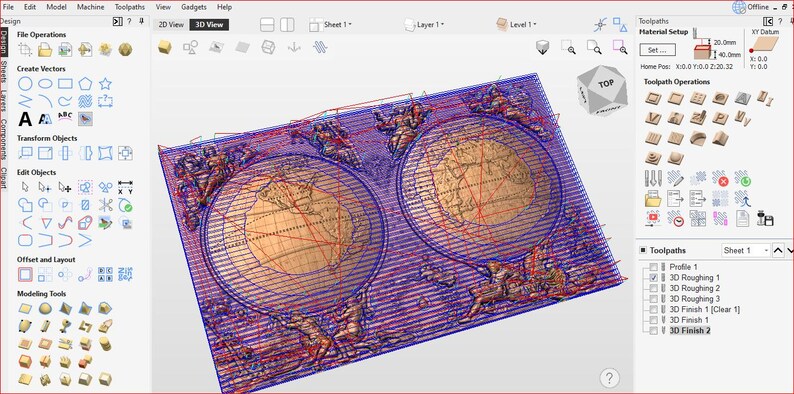Enable the 3D Finish 1 toolpath checkbox
794x394 pixels.
pyautogui.click(x=654, y=320)
